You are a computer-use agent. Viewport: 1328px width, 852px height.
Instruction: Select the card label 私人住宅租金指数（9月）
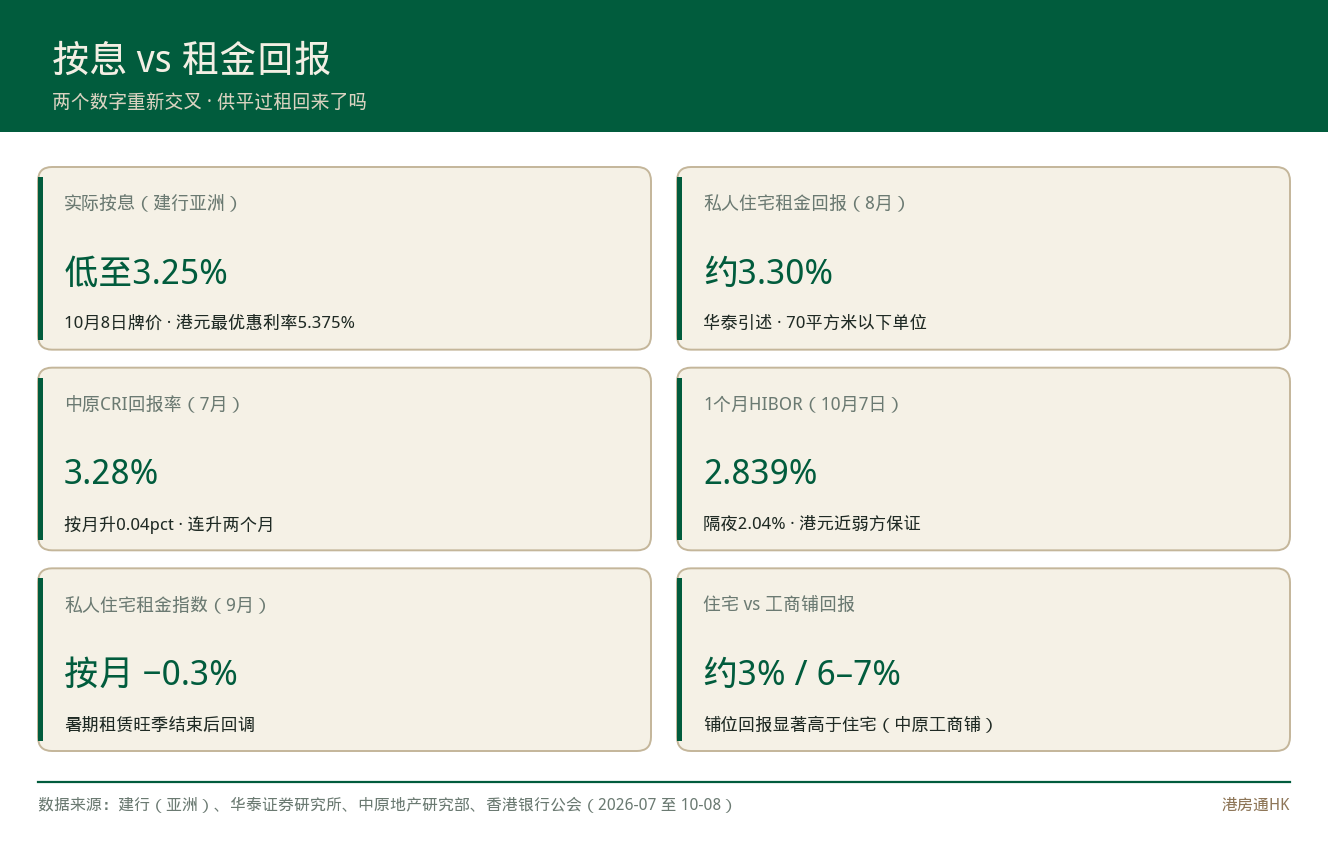point(167,604)
